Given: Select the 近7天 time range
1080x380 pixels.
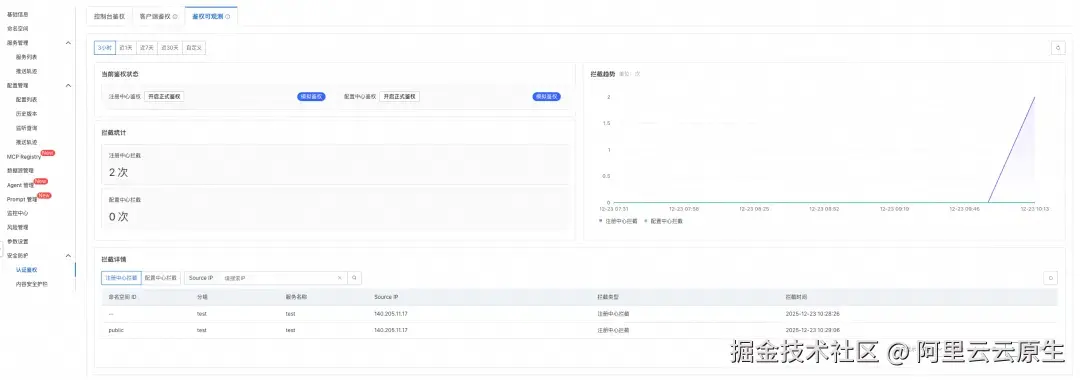Looking at the screenshot, I should [x=147, y=48].
